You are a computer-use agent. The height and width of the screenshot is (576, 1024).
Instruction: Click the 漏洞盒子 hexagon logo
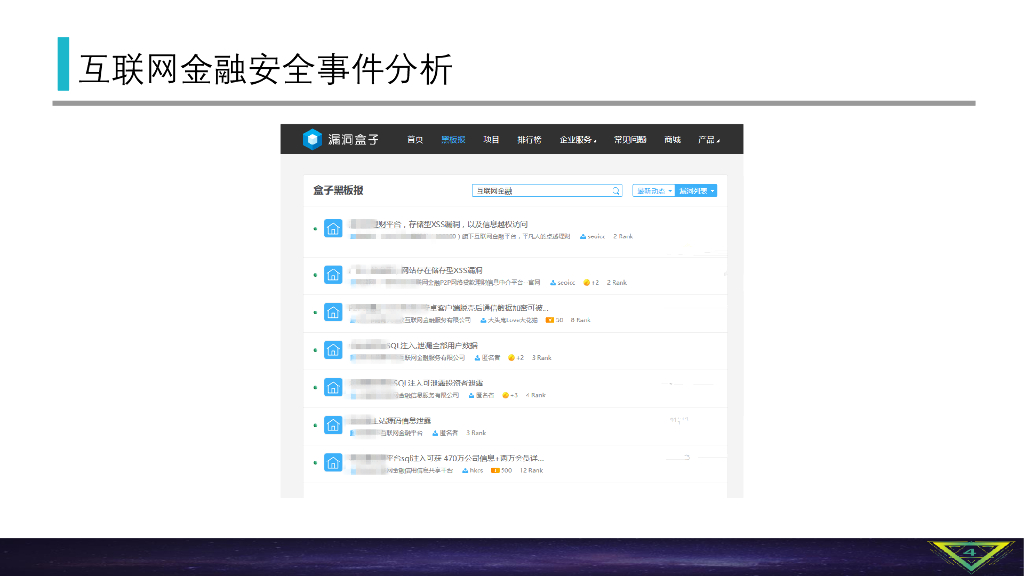click(x=312, y=139)
